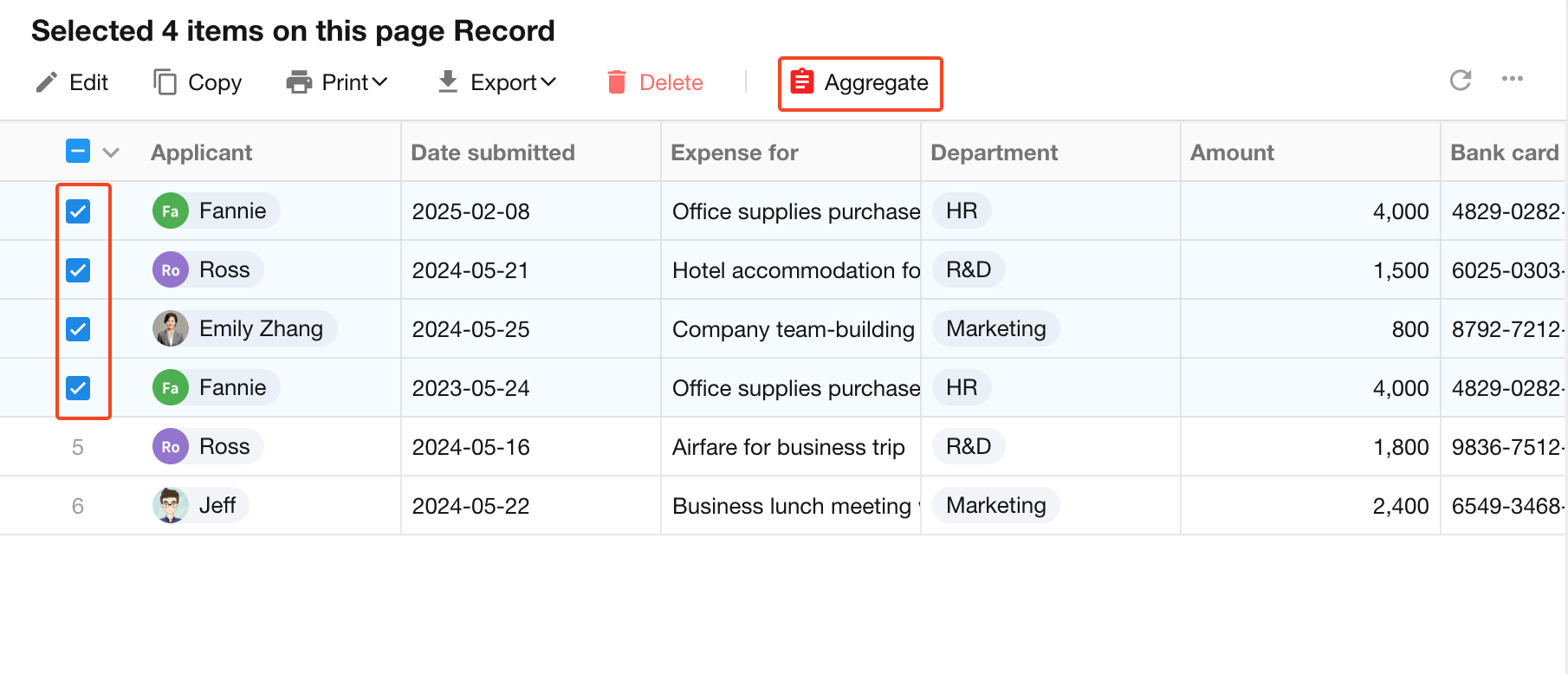Toggle the select-all header checkbox
The image size is (1568, 674).
tap(78, 152)
